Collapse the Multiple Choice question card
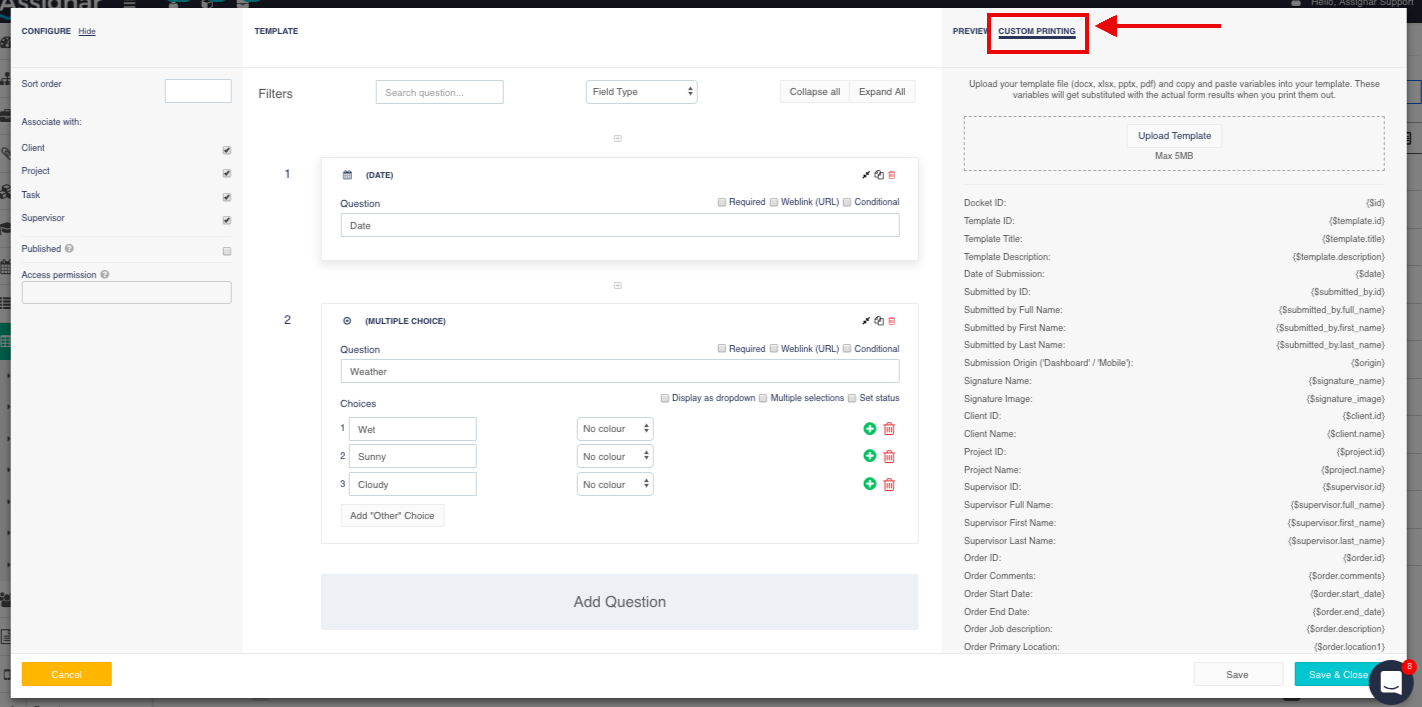Screen dimensions: 1422x707 click(866, 321)
